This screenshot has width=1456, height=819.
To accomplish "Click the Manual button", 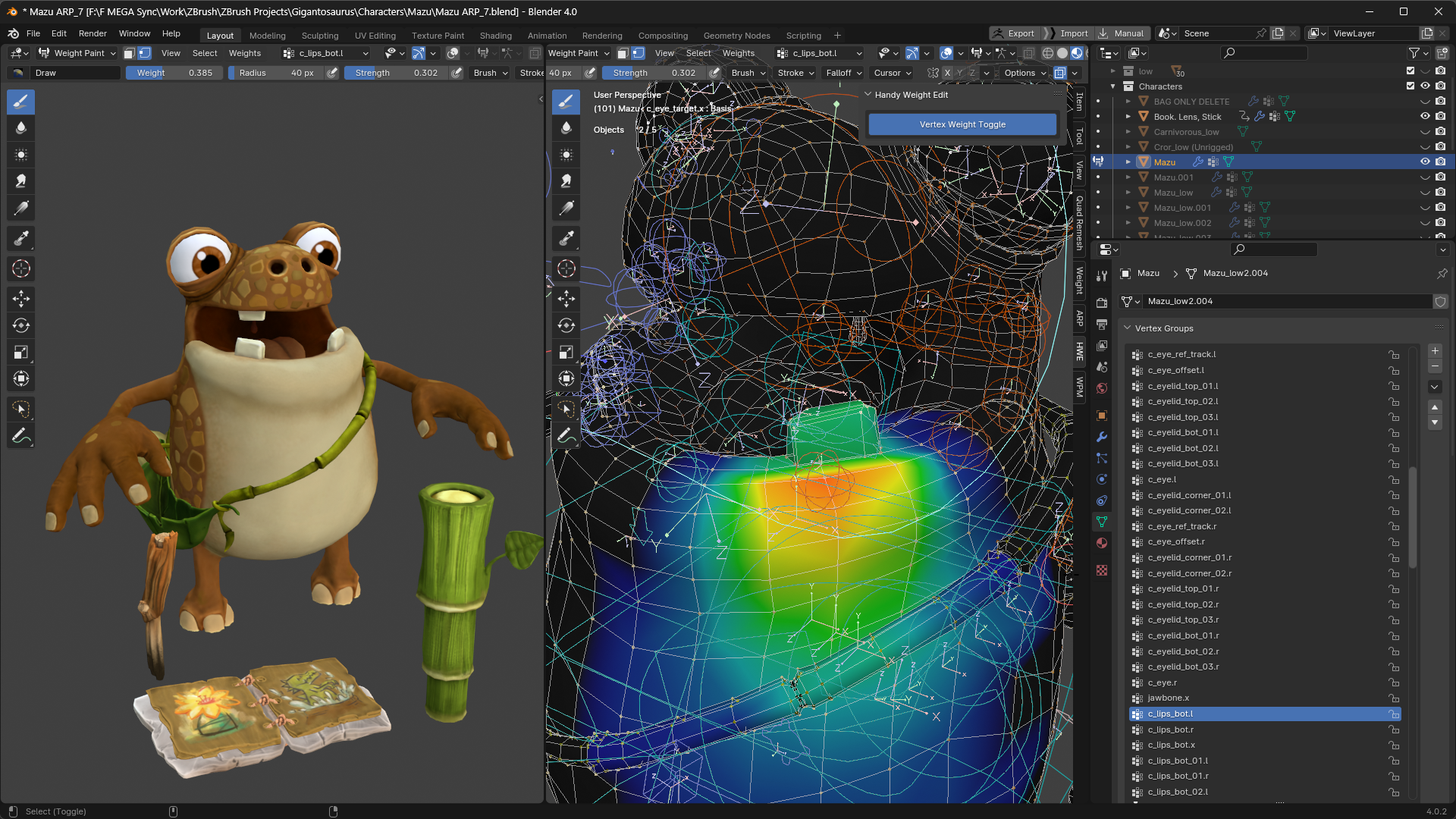I will pyautogui.click(x=1121, y=33).
